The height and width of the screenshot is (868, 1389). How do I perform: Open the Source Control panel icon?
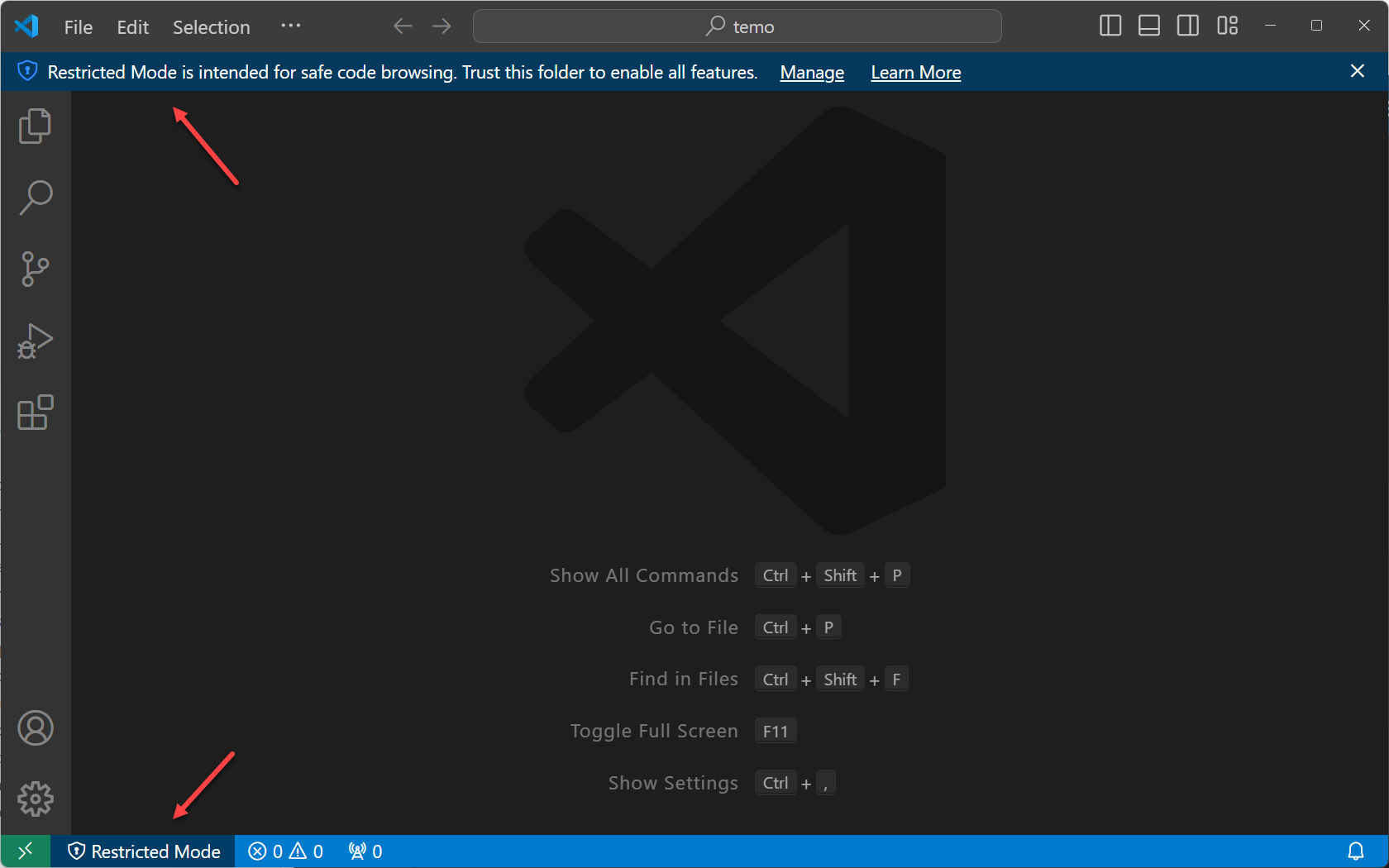coord(35,269)
